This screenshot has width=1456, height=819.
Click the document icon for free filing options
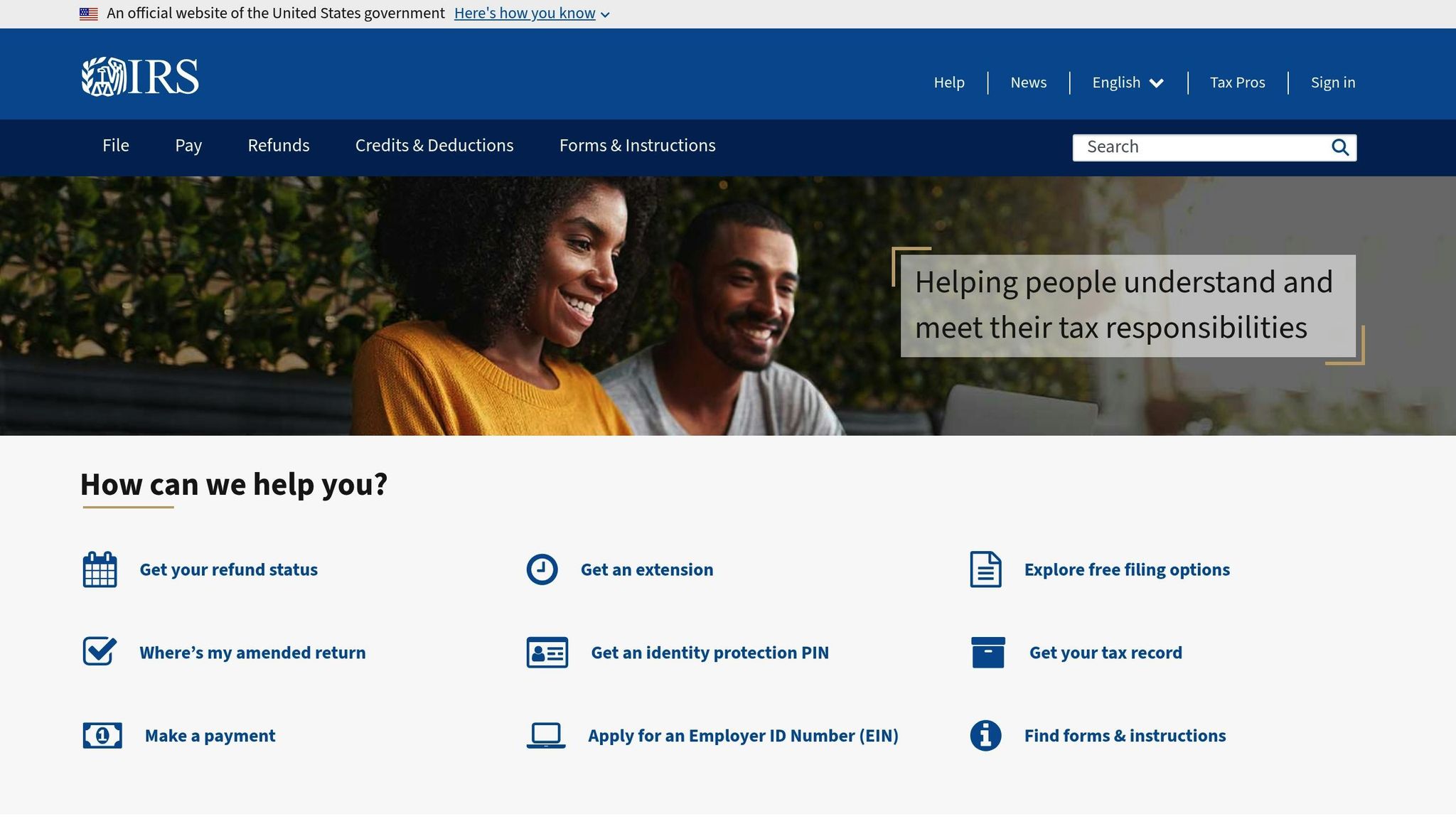pos(985,569)
